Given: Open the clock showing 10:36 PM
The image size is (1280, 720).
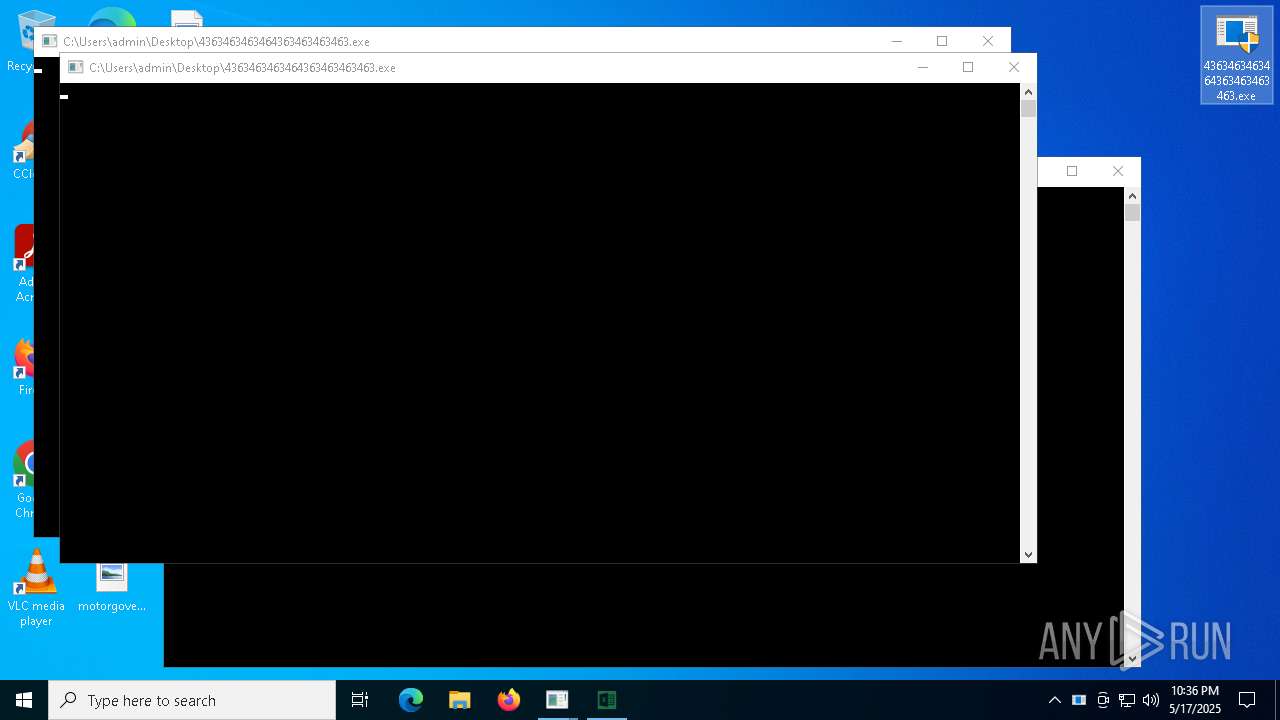Looking at the screenshot, I should tap(1195, 700).
